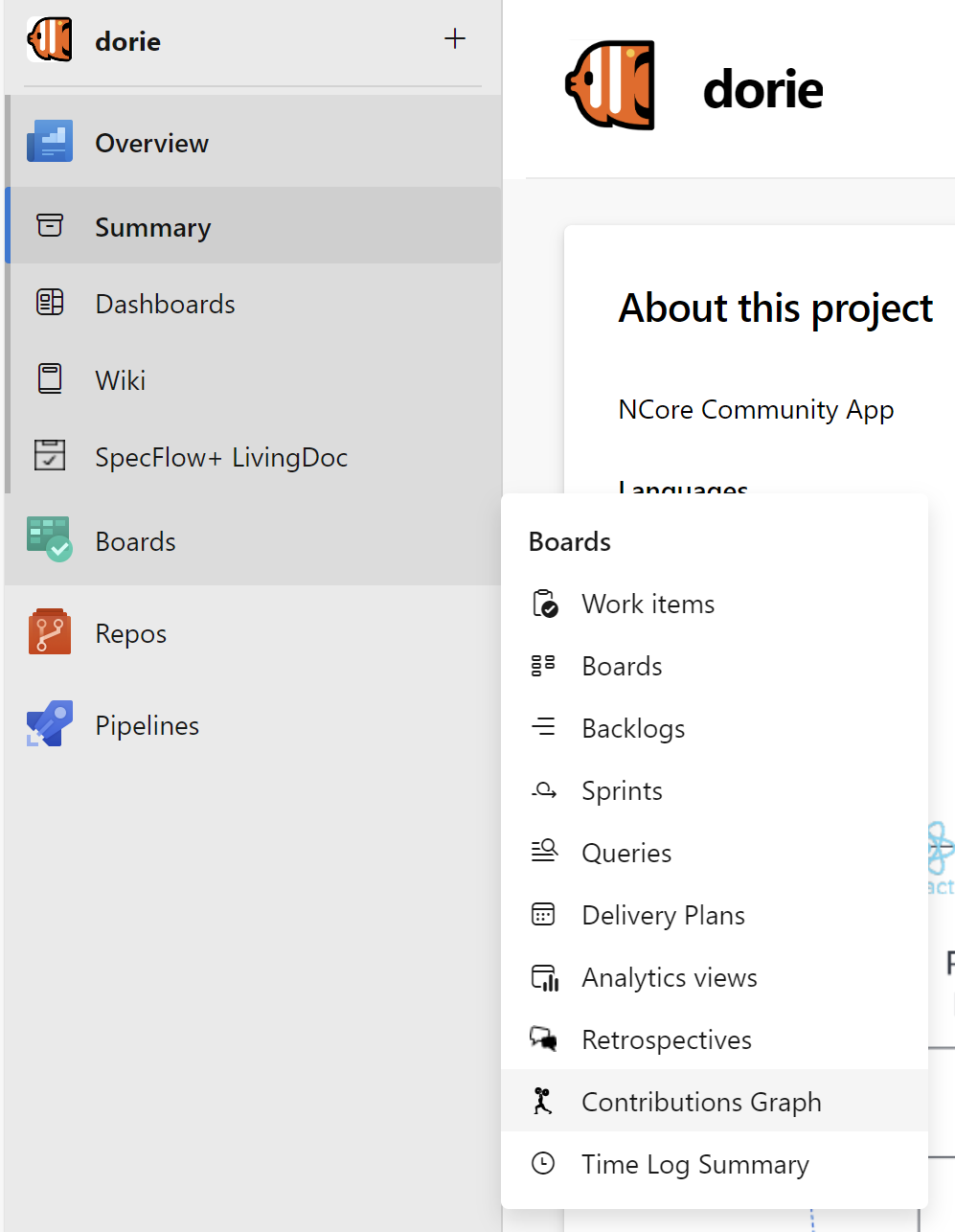Open the Pipelines hub label
This screenshot has height=1232, width=955.
tap(148, 726)
